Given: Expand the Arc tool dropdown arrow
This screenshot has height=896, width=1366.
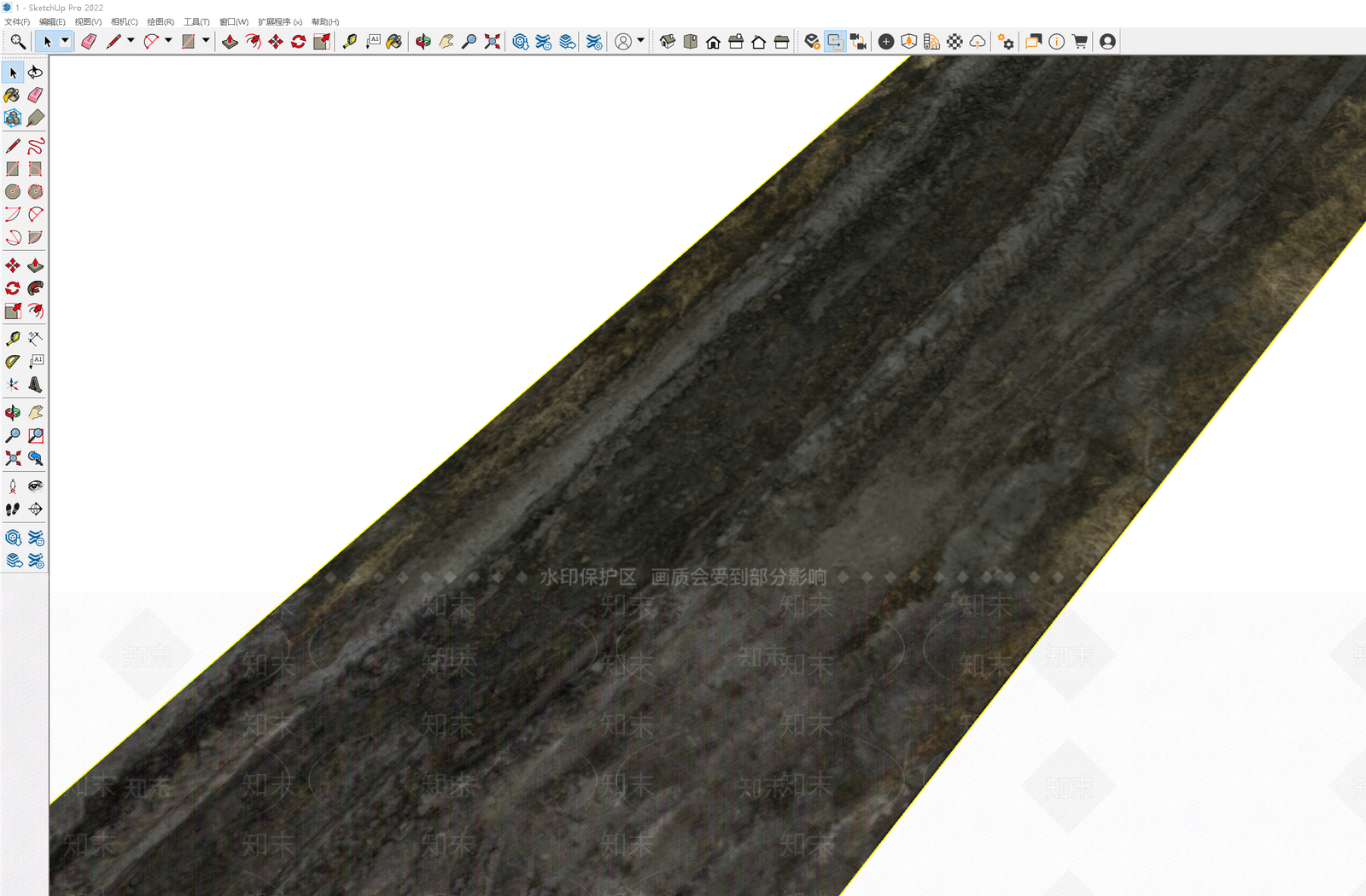Looking at the screenshot, I should pos(168,41).
